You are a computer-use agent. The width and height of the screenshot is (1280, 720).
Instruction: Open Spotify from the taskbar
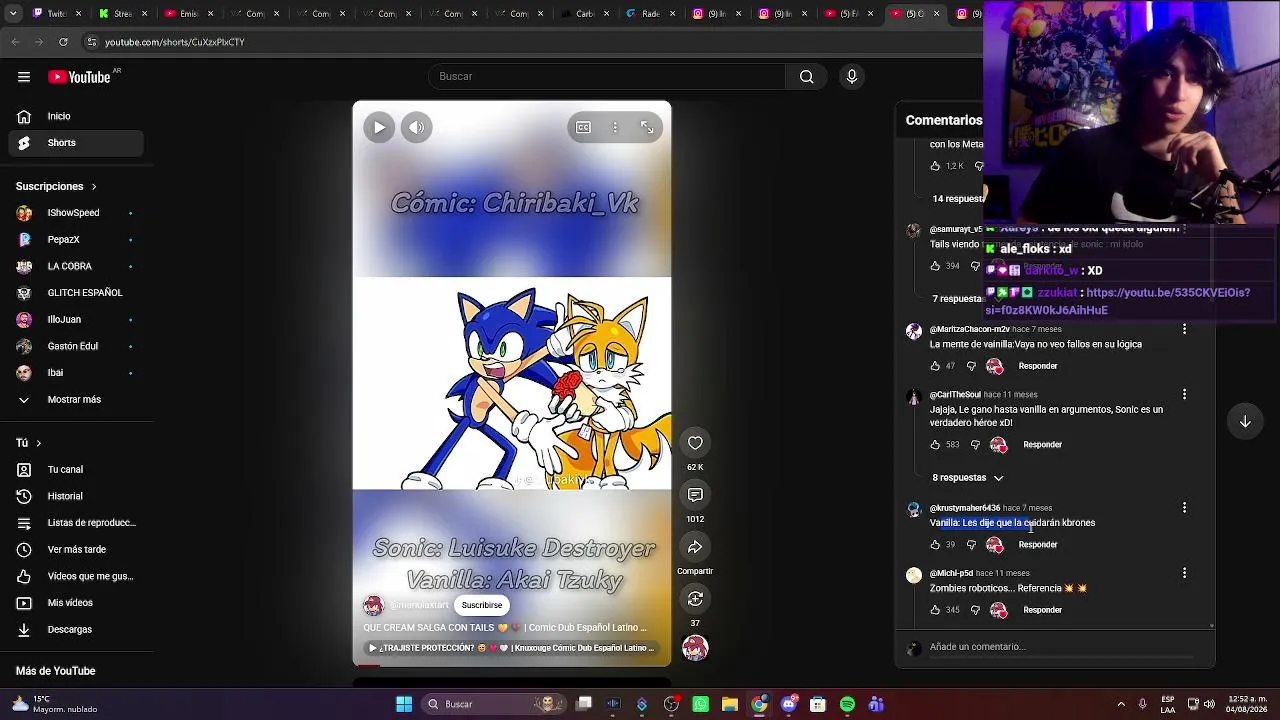pyautogui.click(x=847, y=704)
